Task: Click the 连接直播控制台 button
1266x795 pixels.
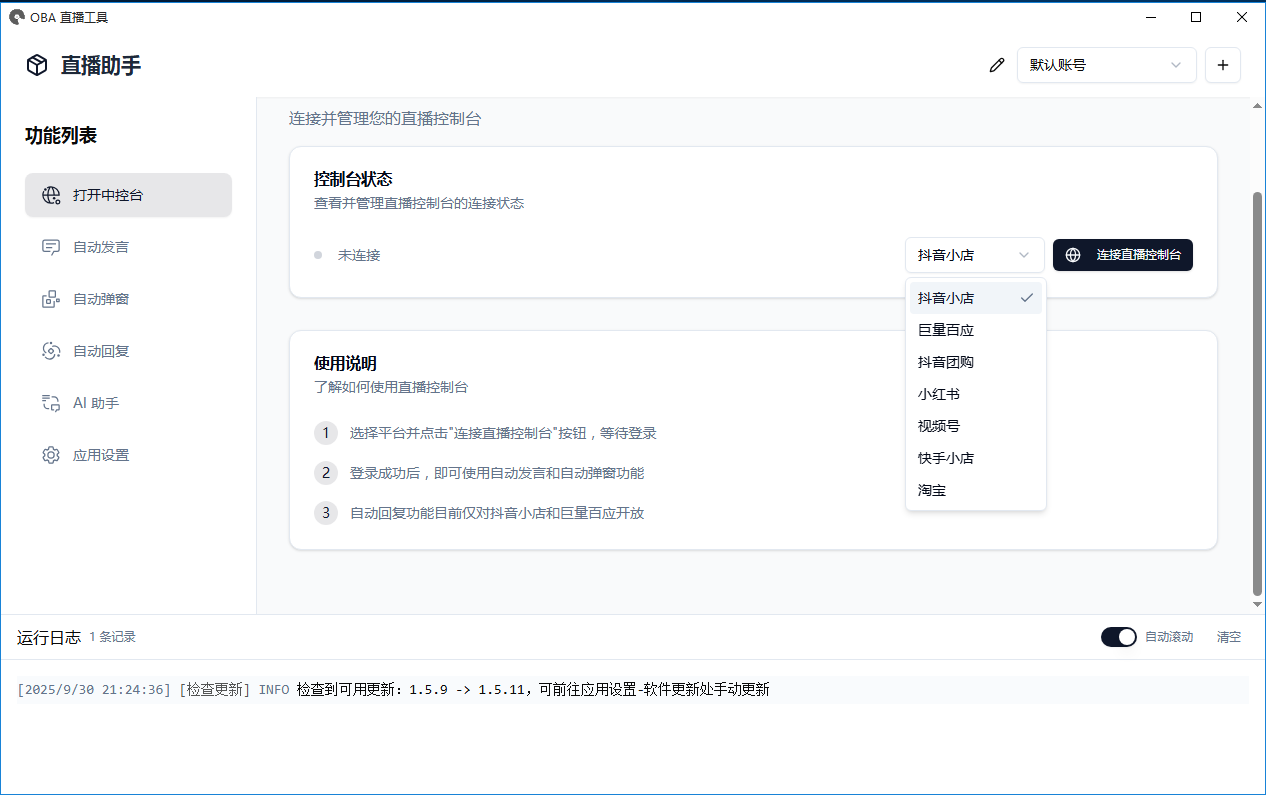Action: coord(1122,255)
